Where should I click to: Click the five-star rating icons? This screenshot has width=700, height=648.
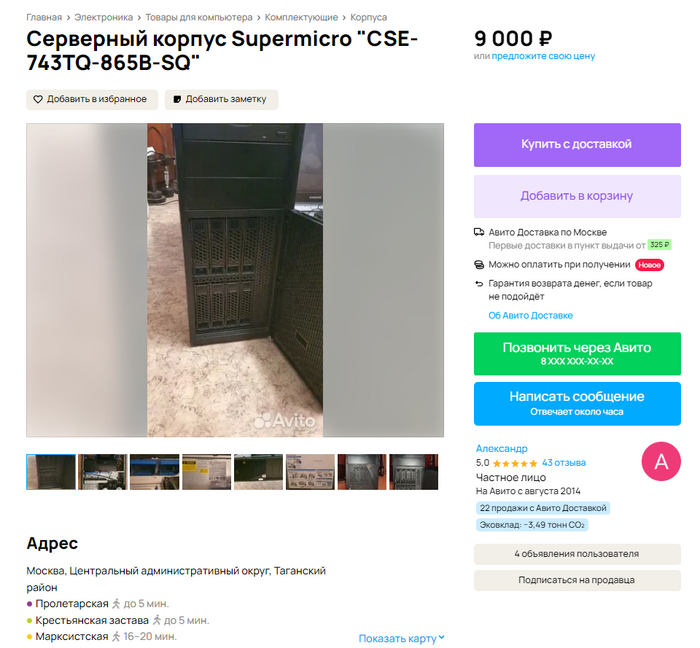[x=515, y=463]
